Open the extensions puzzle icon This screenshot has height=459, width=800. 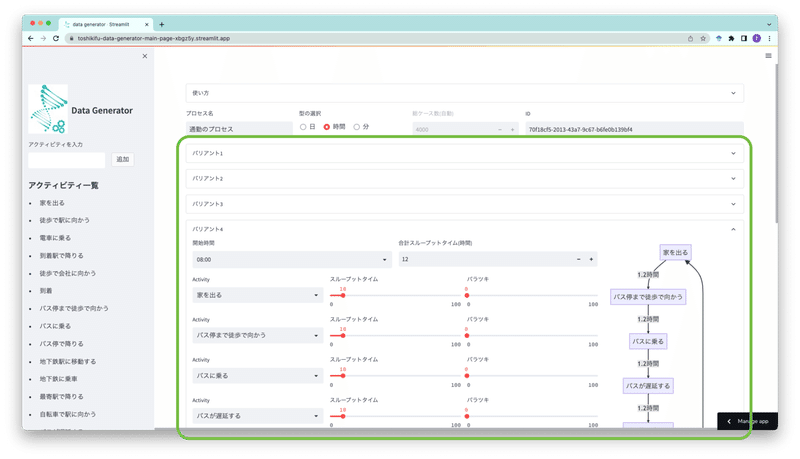coord(731,38)
